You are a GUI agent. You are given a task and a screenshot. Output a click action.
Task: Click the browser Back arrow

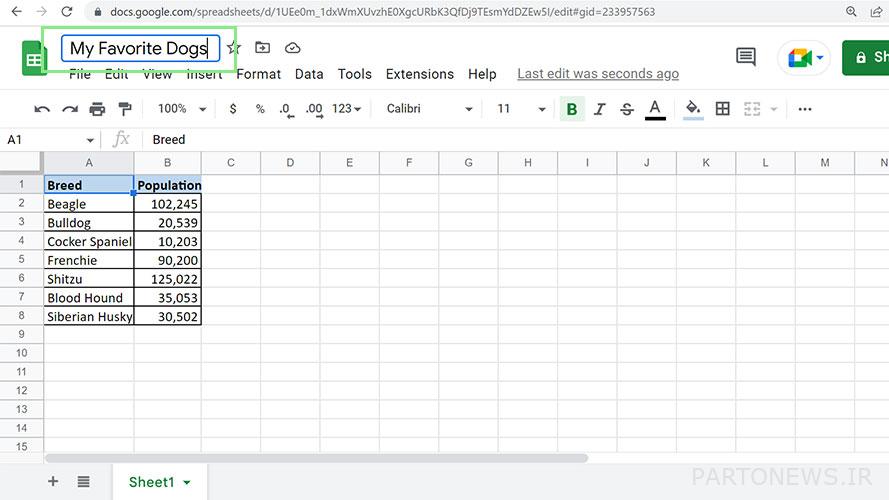16,11
